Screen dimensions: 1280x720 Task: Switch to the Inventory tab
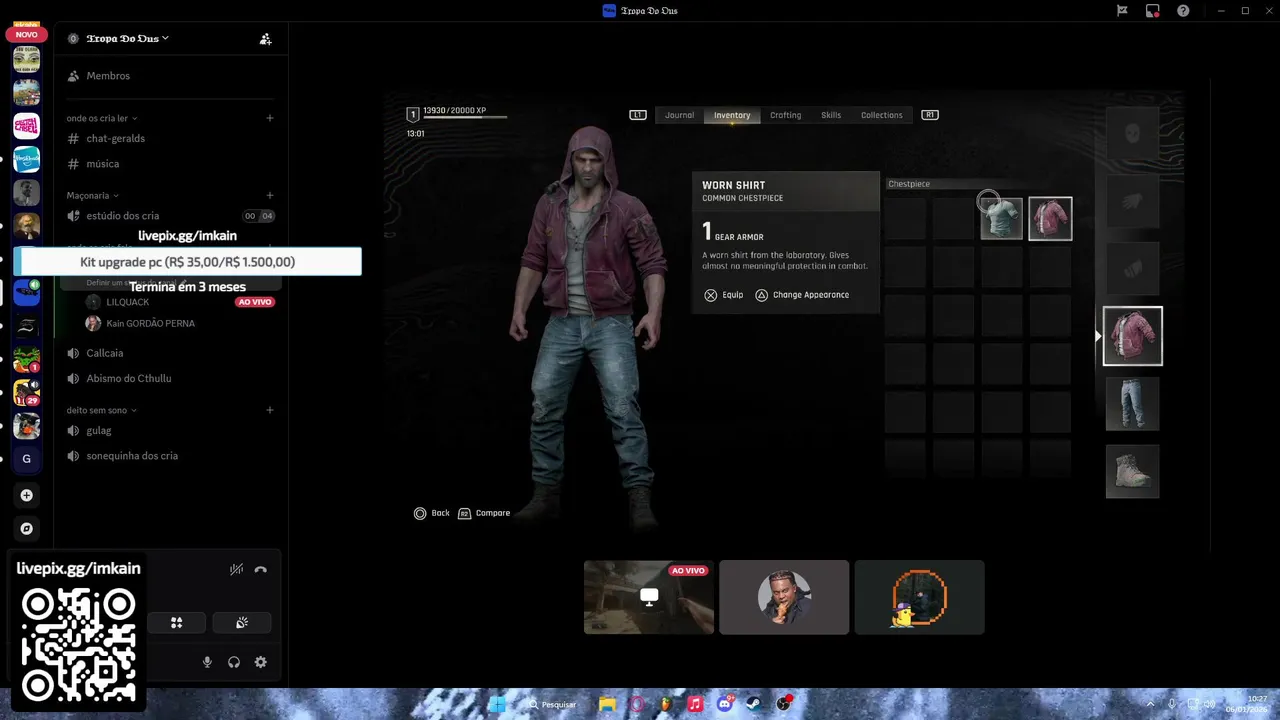[732, 115]
